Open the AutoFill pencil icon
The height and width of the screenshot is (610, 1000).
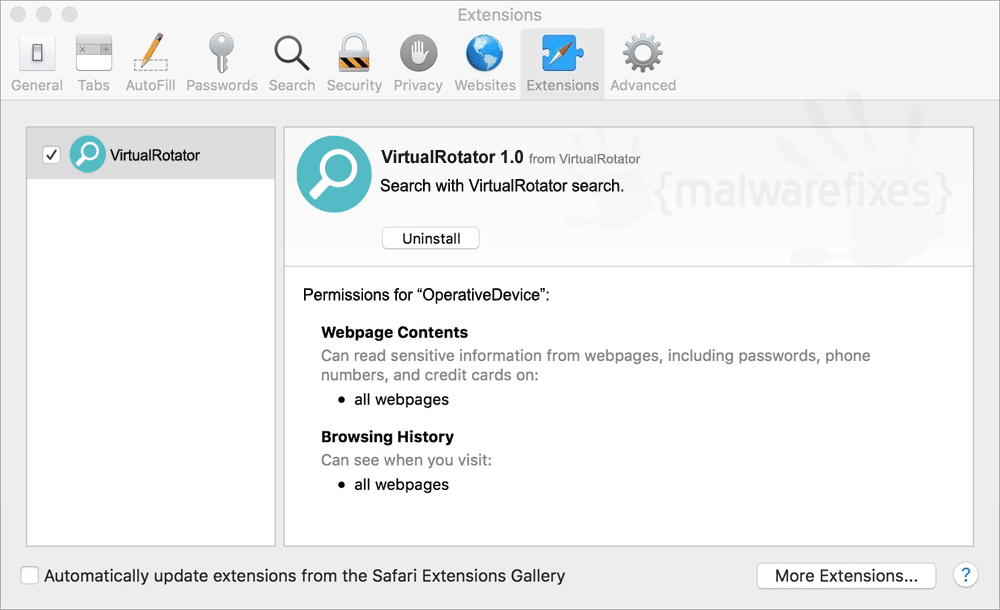click(151, 52)
